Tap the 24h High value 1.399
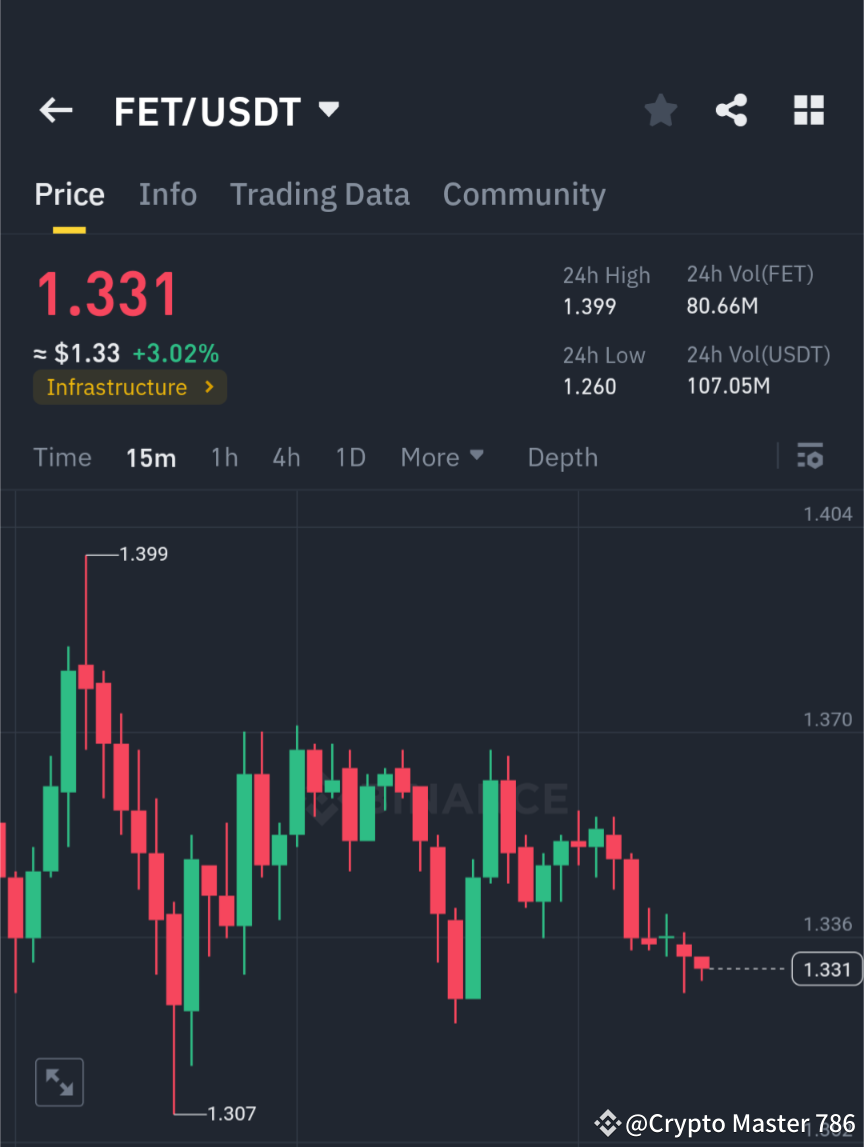864x1147 pixels. point(589,306)
